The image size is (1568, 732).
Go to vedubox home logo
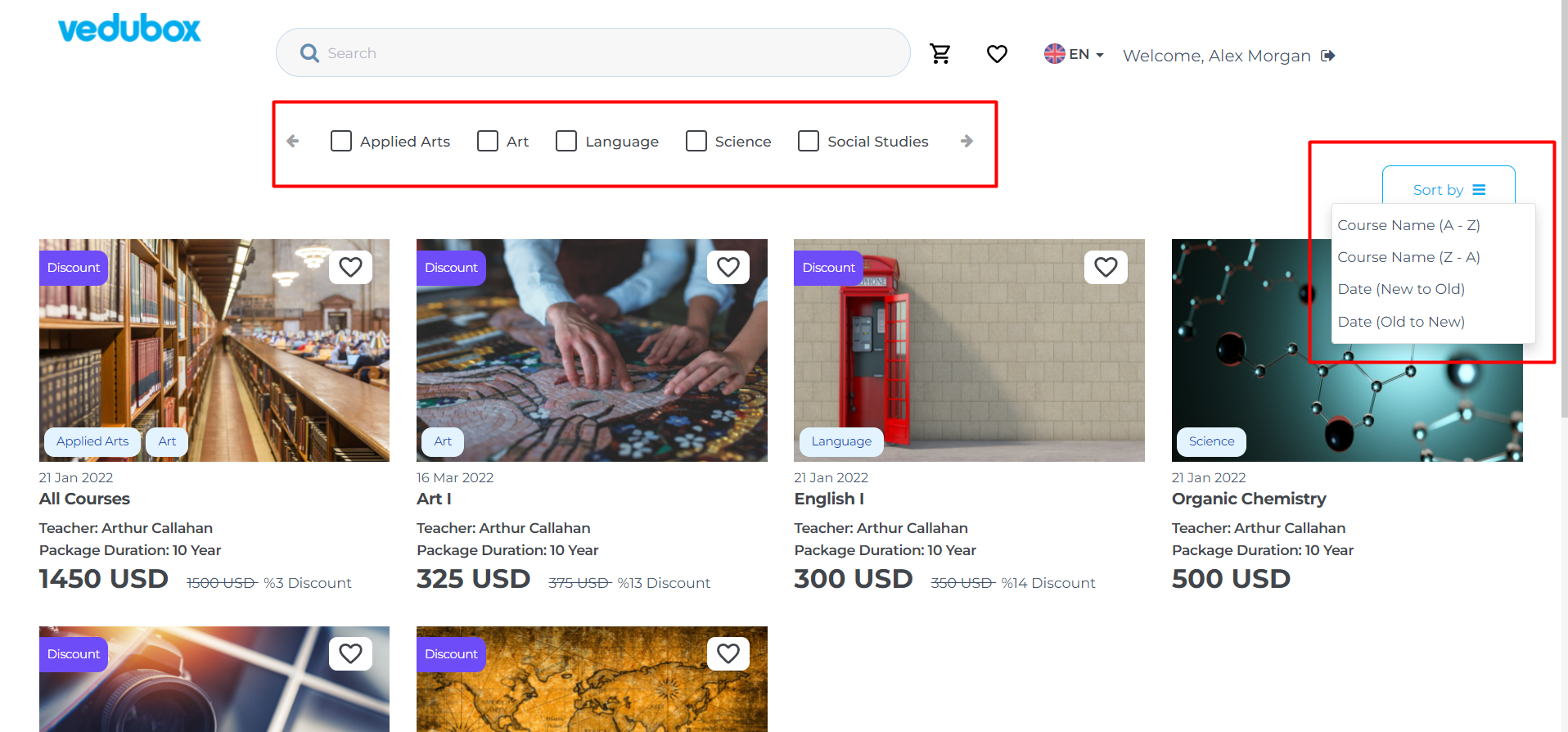(x=129, y=29)
